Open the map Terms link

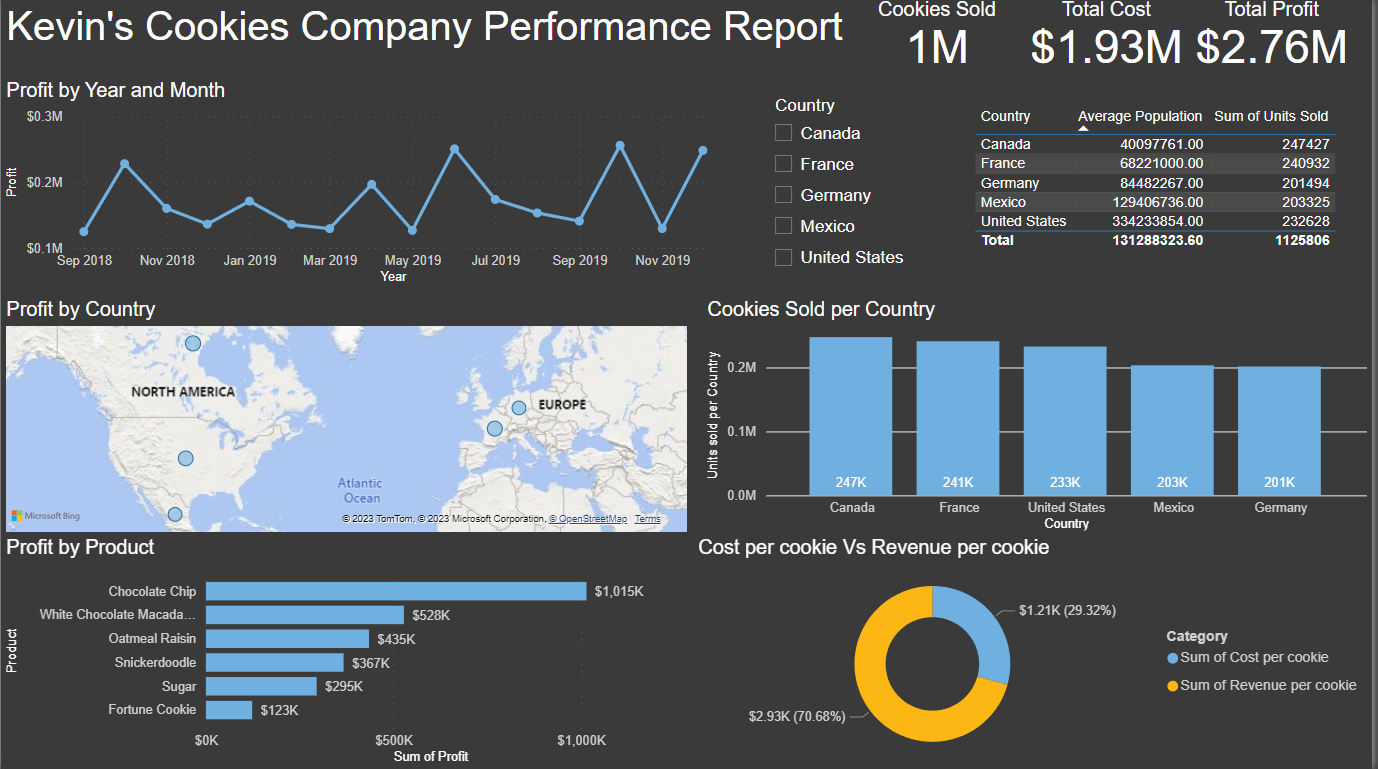coord(647,519)
